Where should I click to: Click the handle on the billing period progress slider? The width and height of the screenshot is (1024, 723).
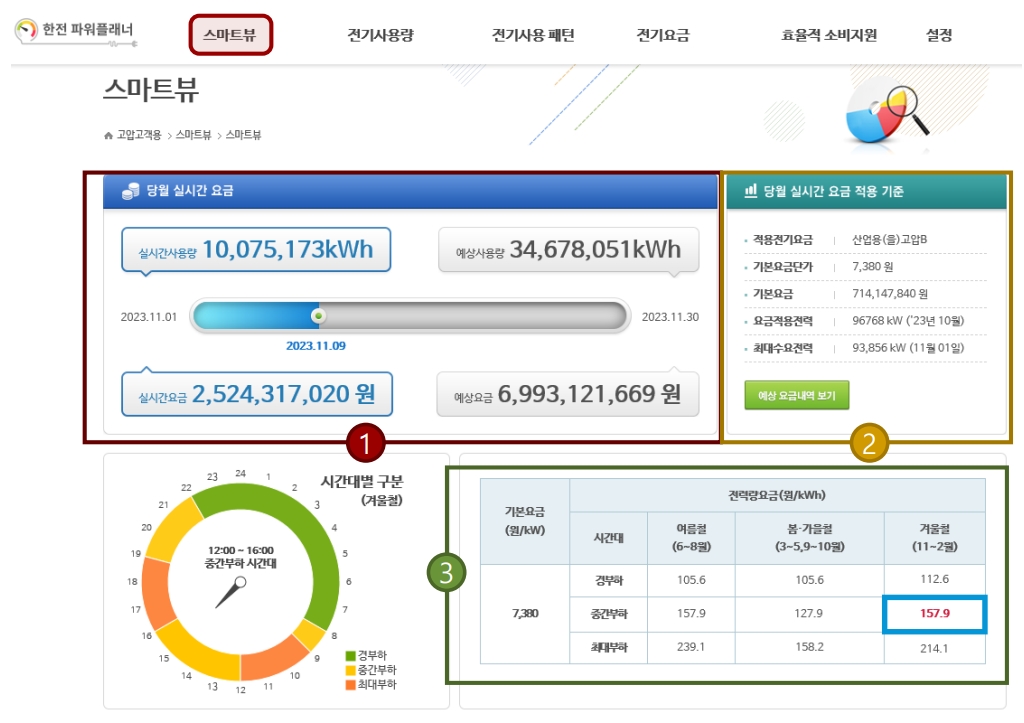click(318, 316)
